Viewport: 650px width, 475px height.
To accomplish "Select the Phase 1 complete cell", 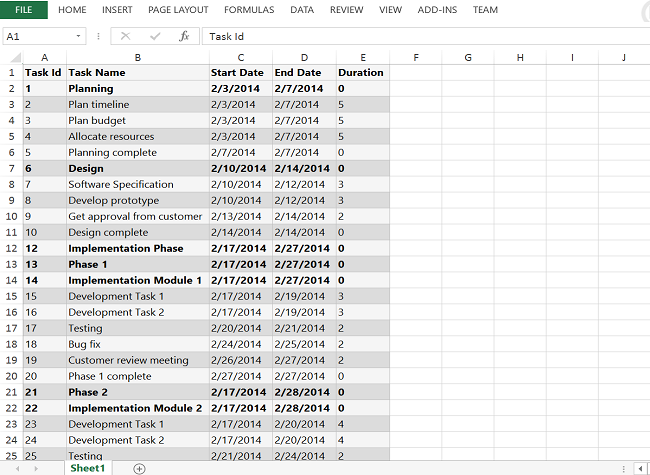I will 138,376.
